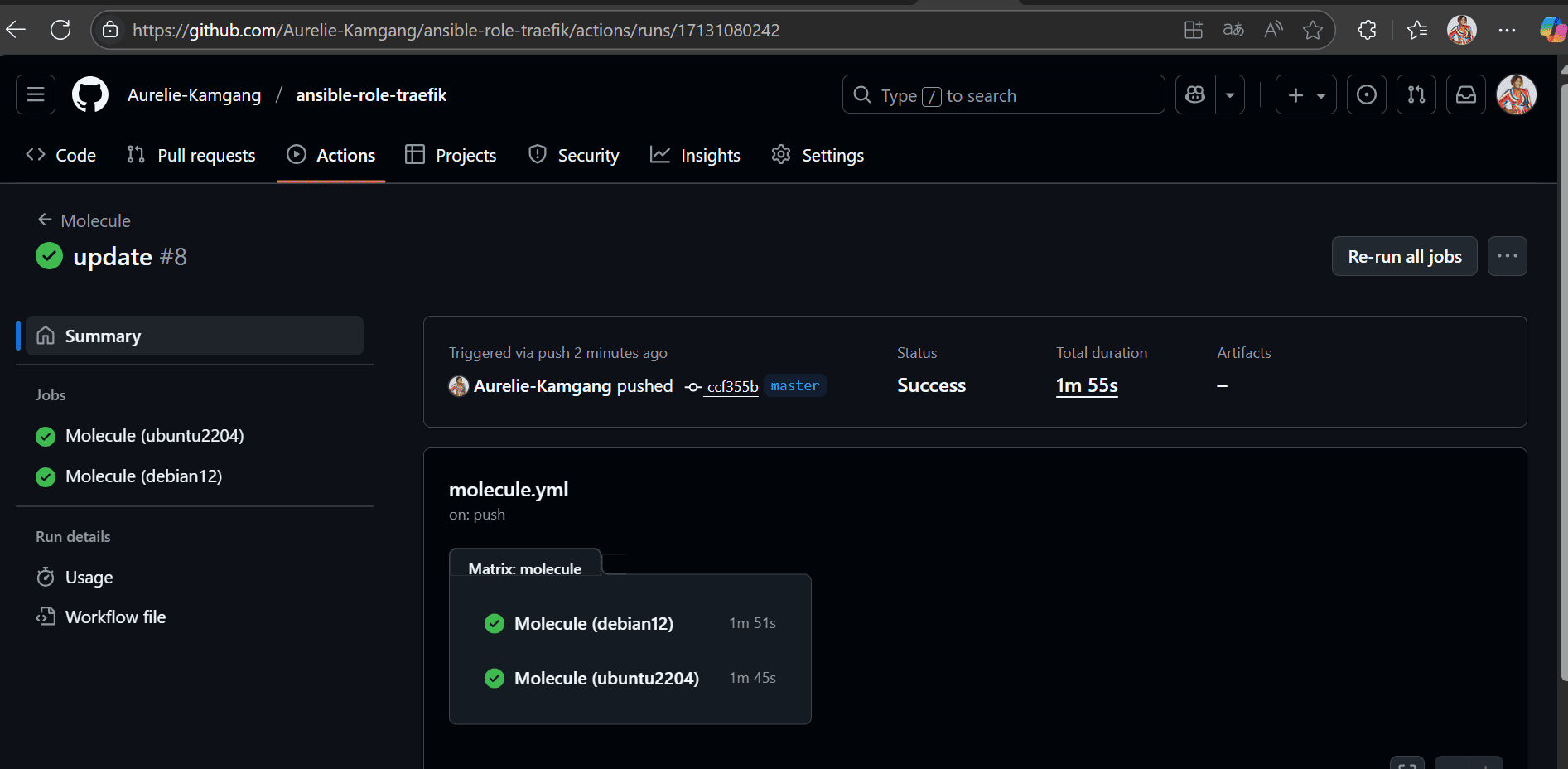The image size is (1568, 769).
Task: Select the Molecule (debian12) job
Action: (x=143, y=476)
